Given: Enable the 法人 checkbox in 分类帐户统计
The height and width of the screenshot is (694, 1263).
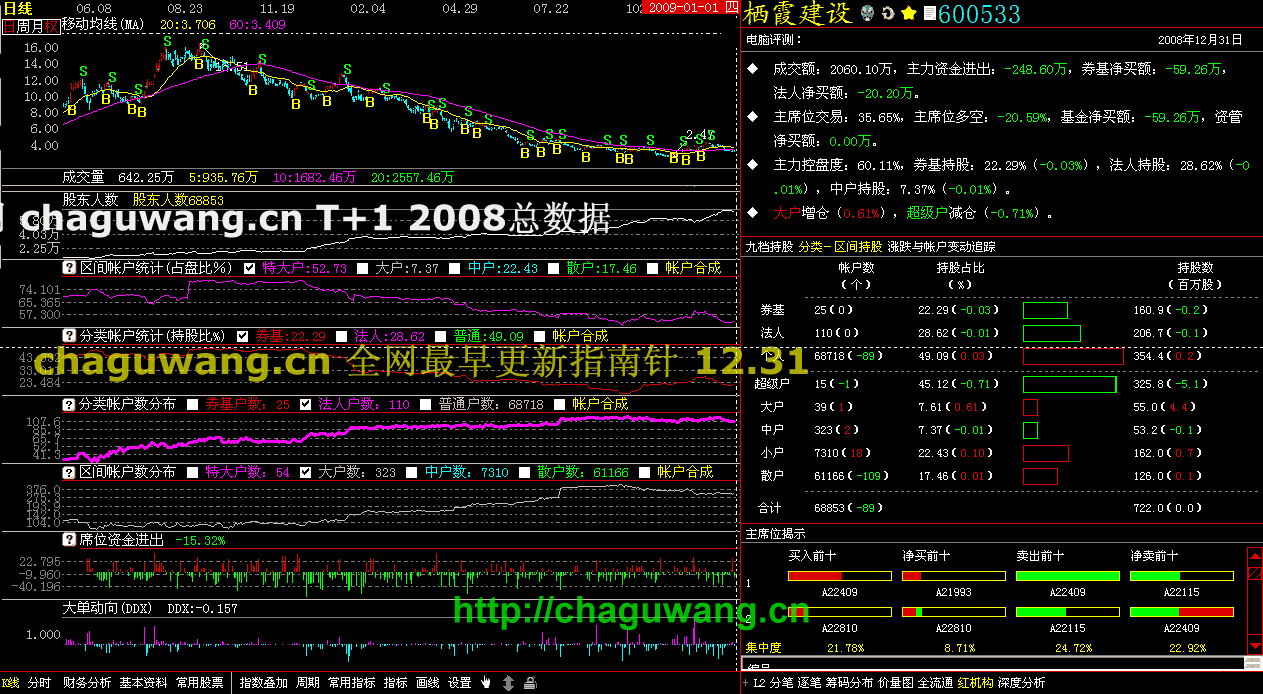Looking at the screenshot, I should point(342,336).
